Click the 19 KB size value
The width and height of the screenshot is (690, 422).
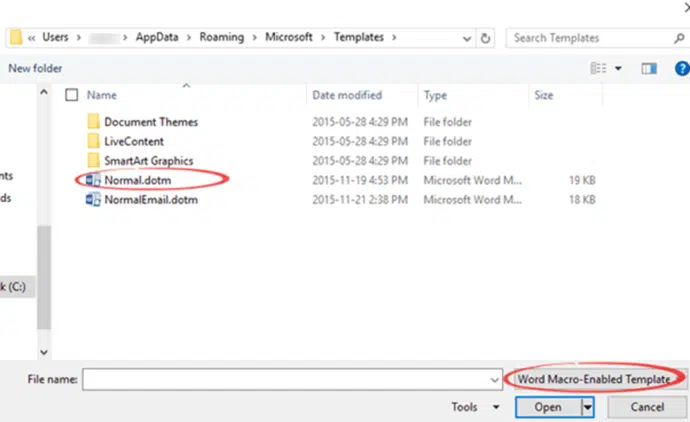582,180
